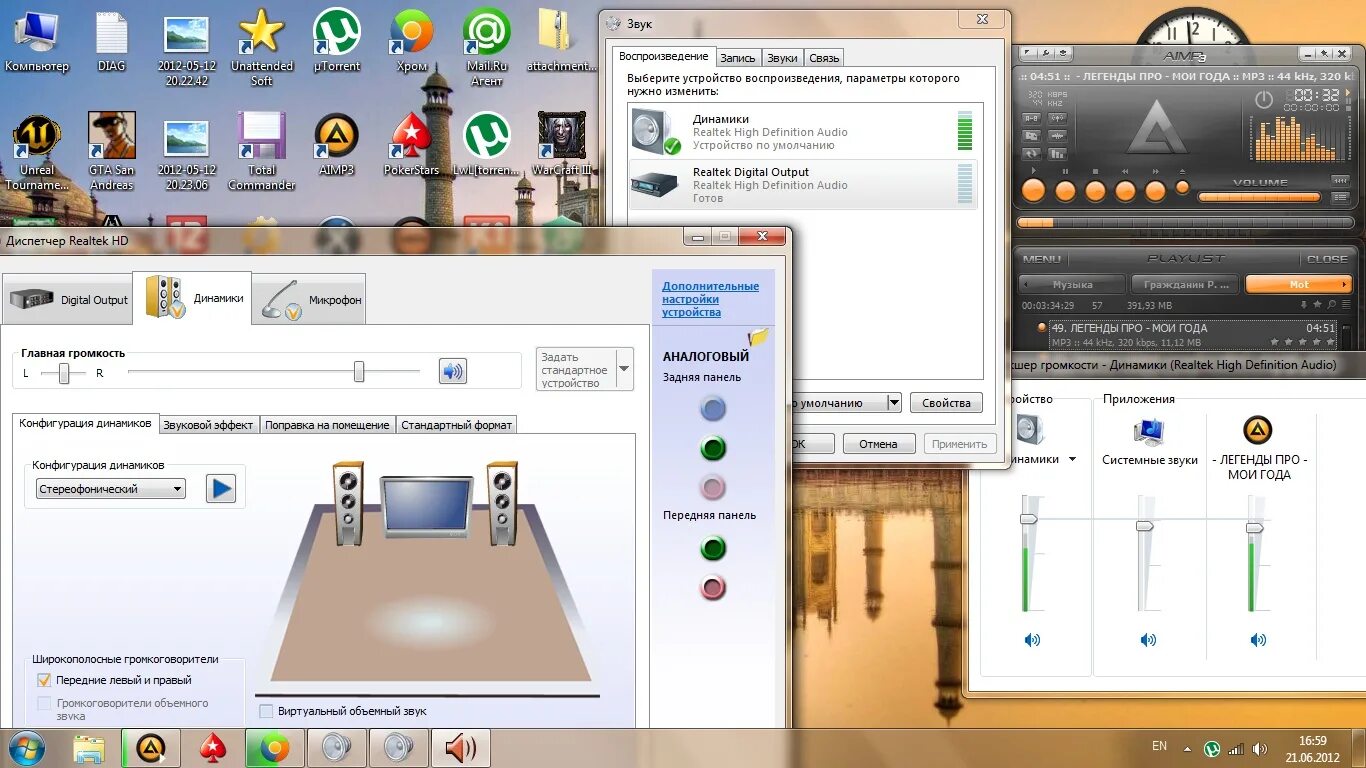
Task: Stop playback in AIMP player
Action: pyautogui.click(x=1095, y=191)
